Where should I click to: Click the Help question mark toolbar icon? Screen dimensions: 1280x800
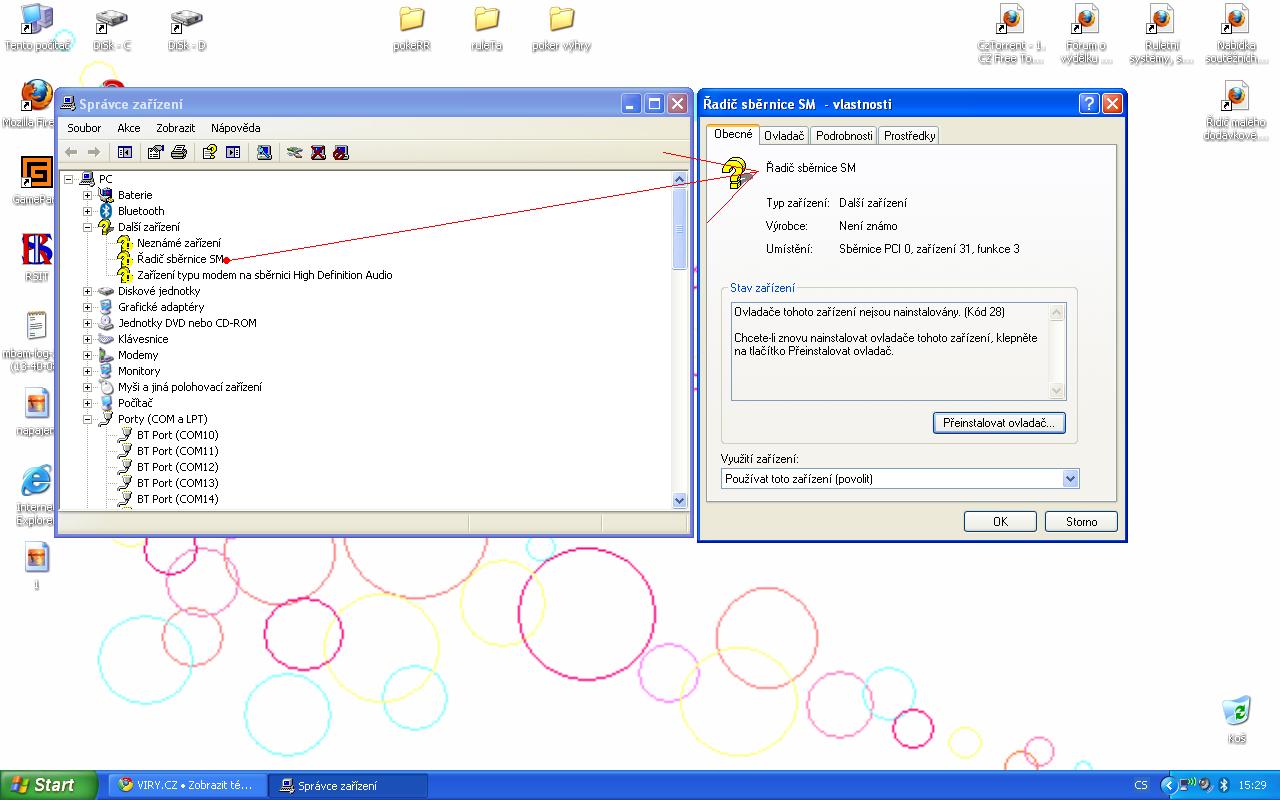tap(209, 152)
